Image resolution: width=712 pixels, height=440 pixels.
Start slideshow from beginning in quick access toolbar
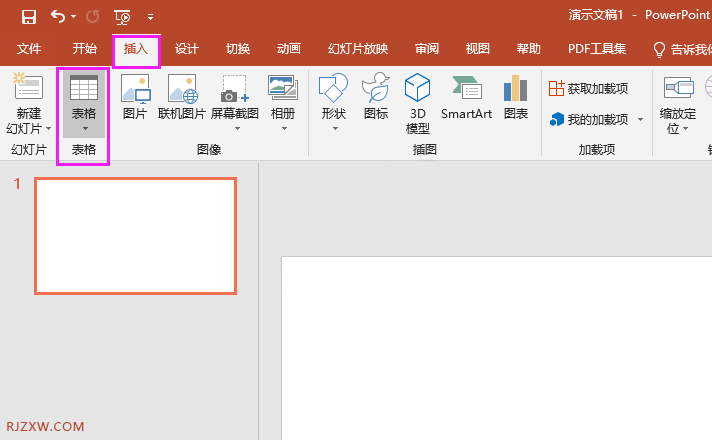[122, 17]
